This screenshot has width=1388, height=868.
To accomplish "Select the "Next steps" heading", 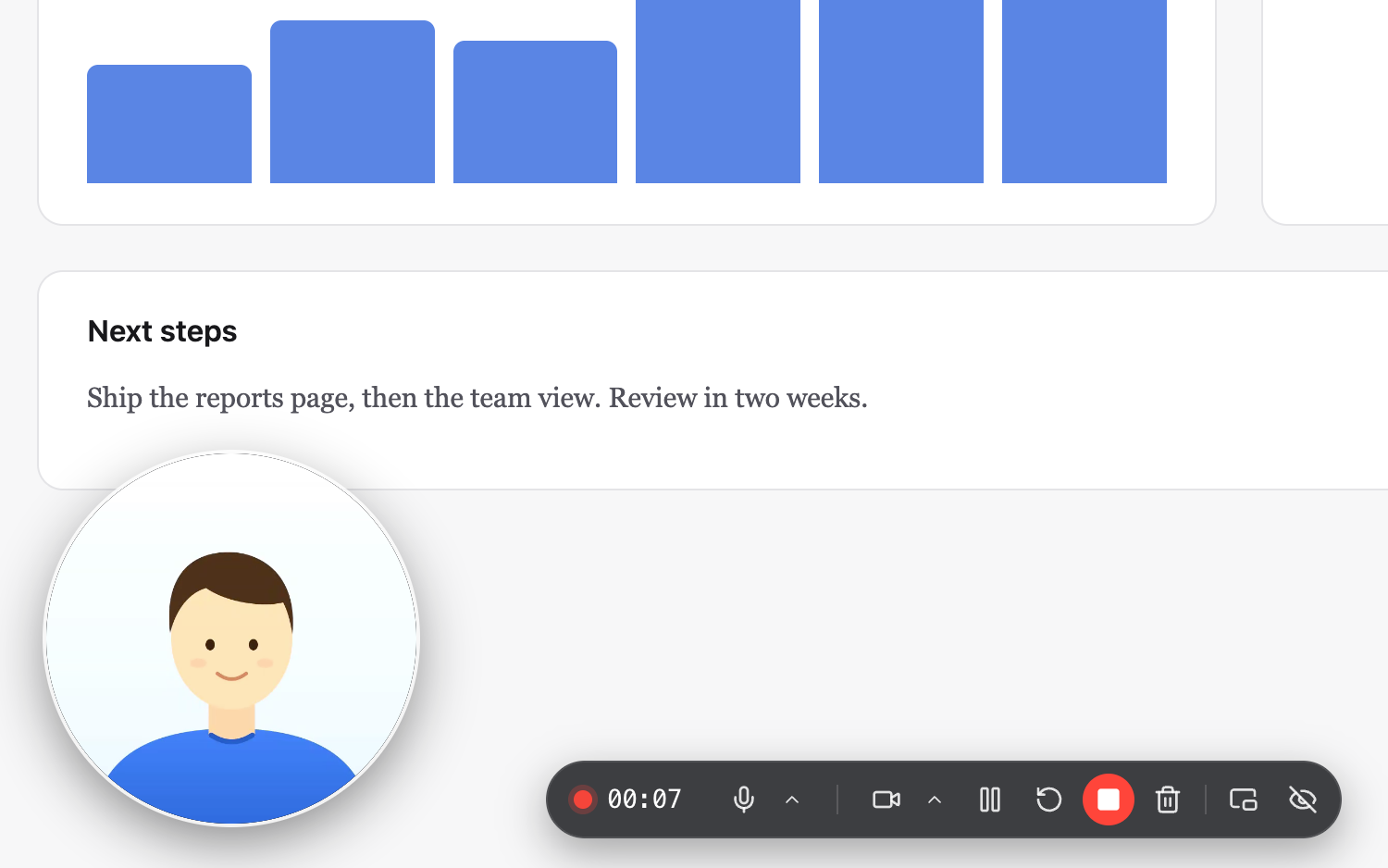I will (x=162, y=331).
